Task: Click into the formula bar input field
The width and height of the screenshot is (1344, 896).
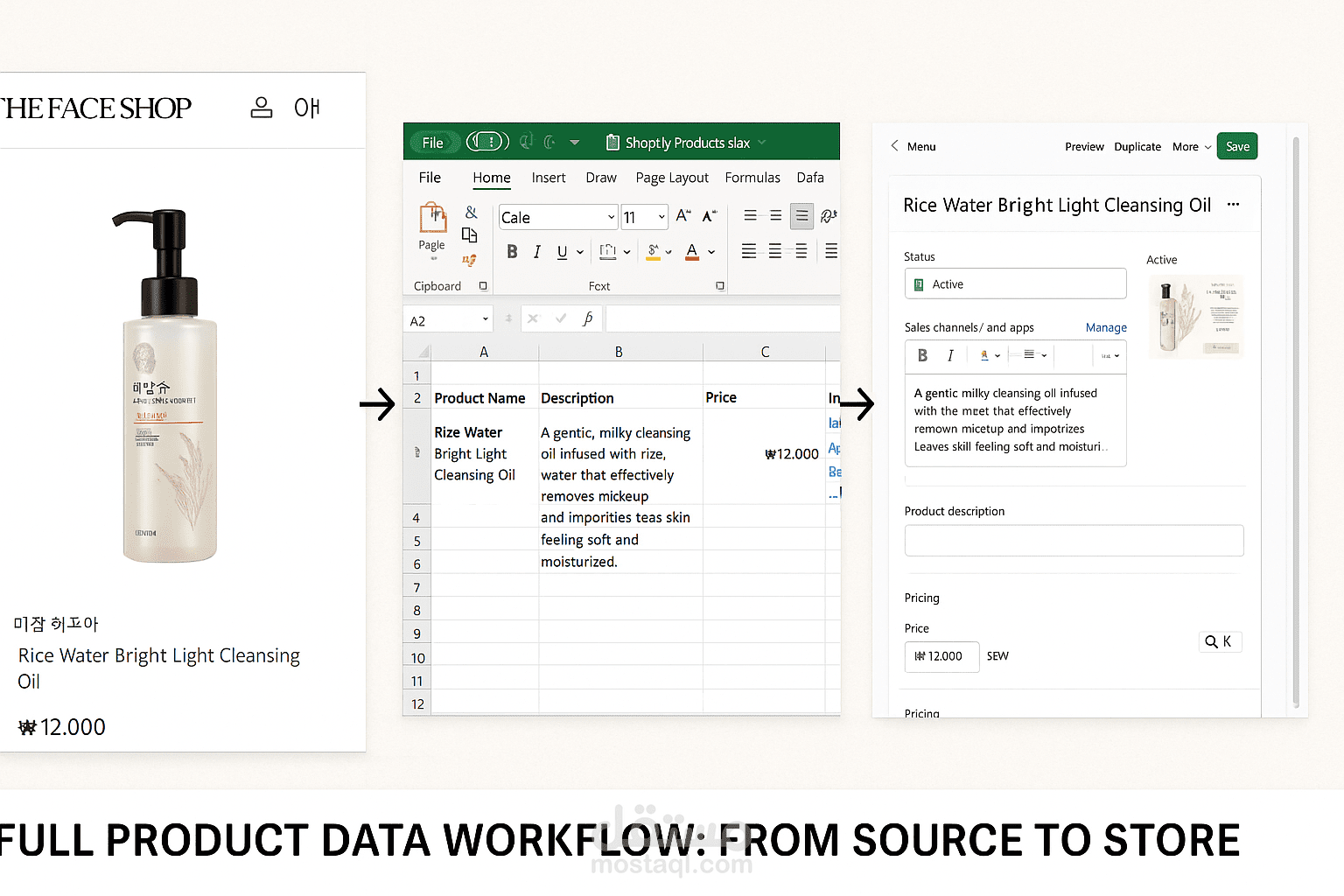Action: [723, 318]
